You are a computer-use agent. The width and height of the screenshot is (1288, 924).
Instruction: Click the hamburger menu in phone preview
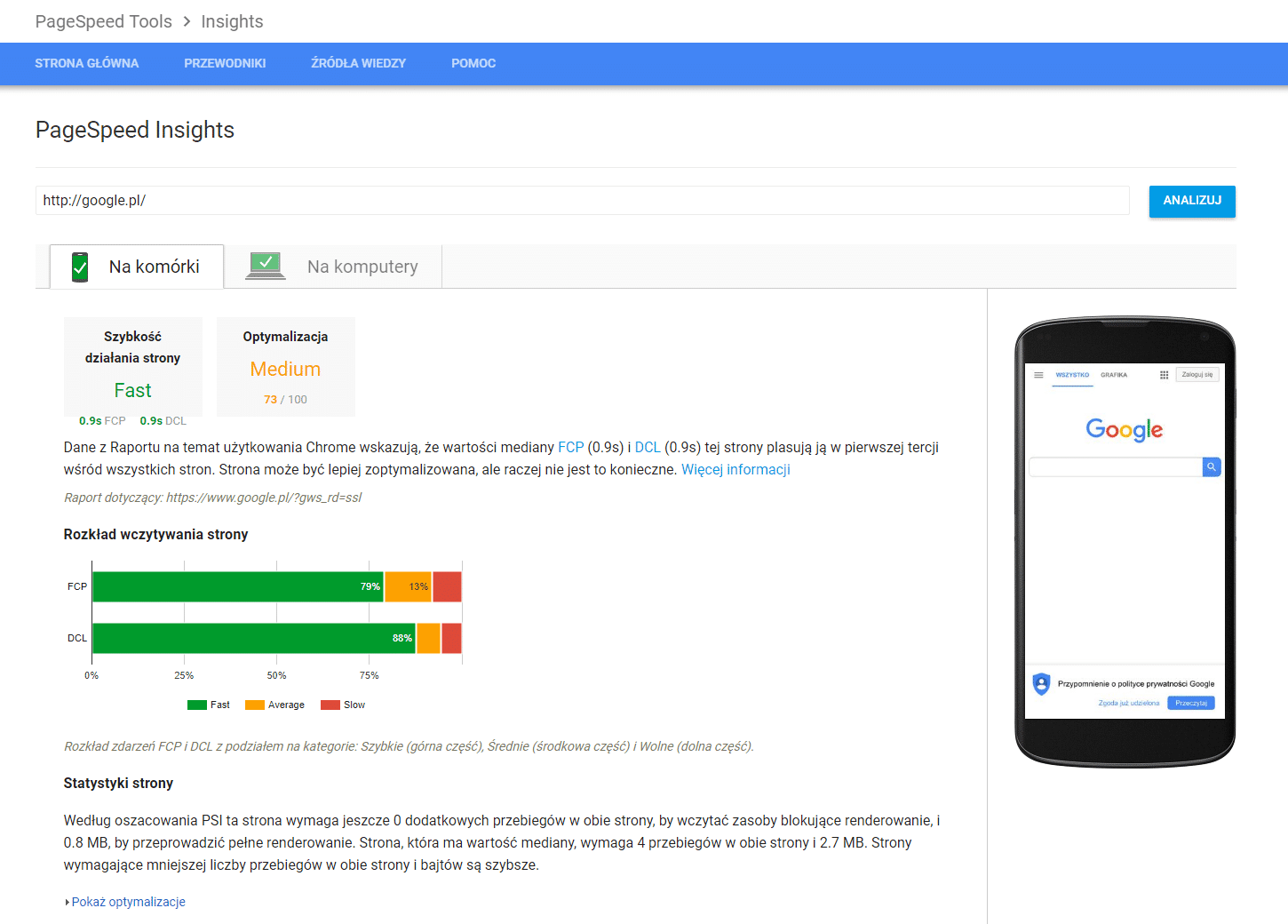(x=1038, y=375)
